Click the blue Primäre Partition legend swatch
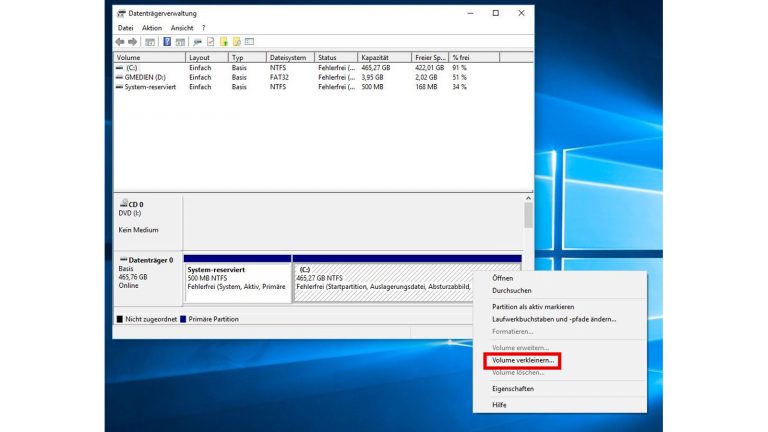Screen dimensions: 768x432 click(x=184, y=319)
